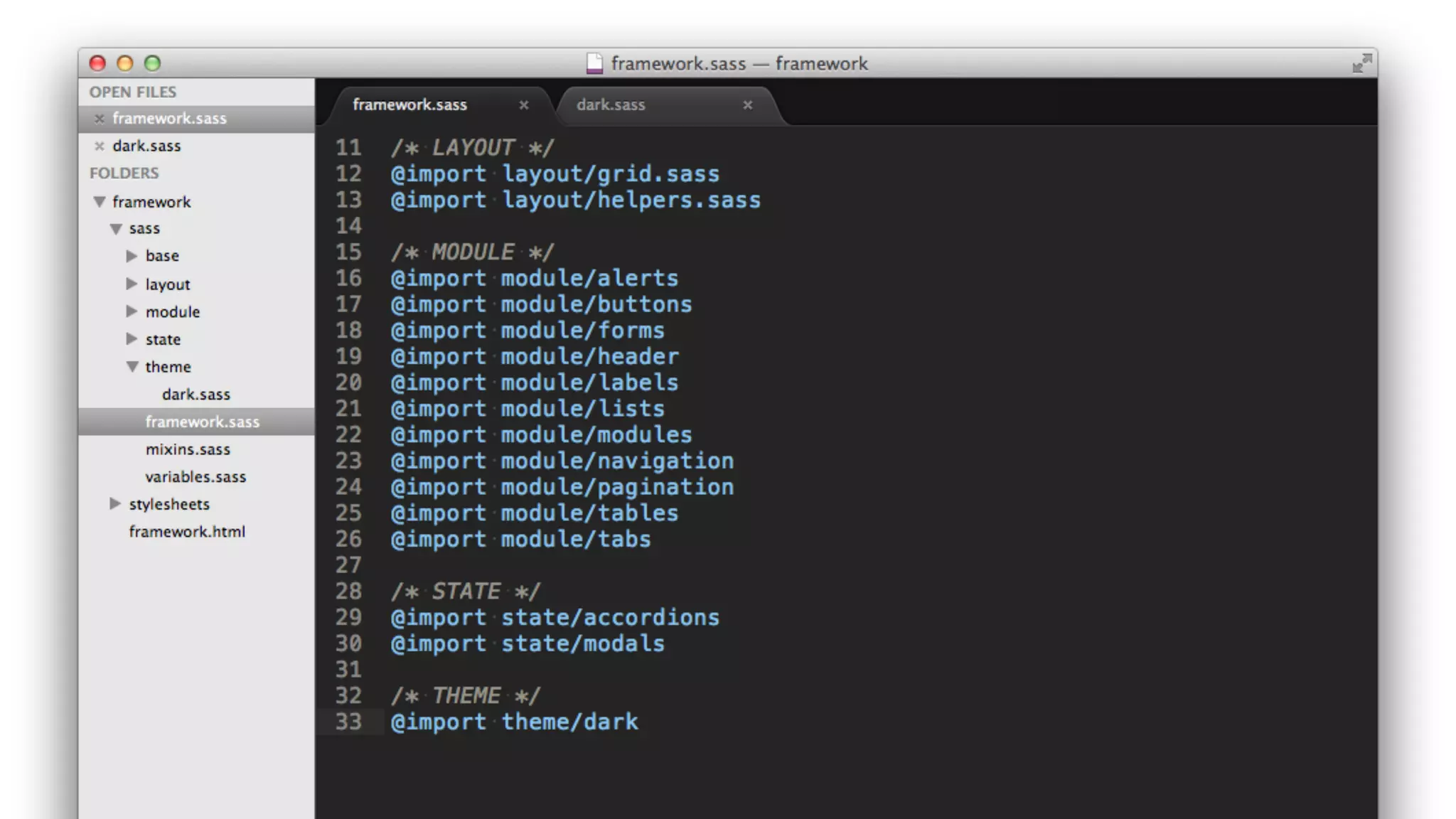1456x819 pixels.
Task: Collapse the sass folder triangle
Action: 116,229
